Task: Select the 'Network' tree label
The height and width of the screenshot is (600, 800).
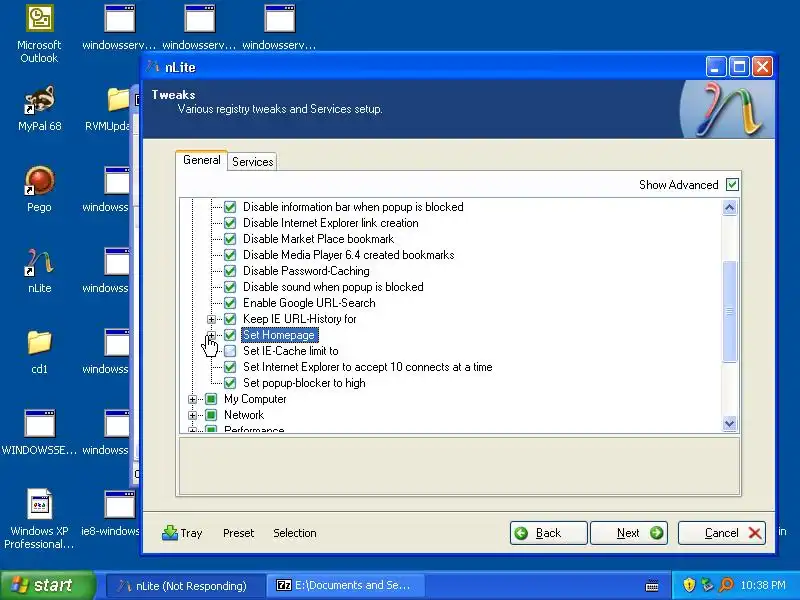Action: click(244, 415)
